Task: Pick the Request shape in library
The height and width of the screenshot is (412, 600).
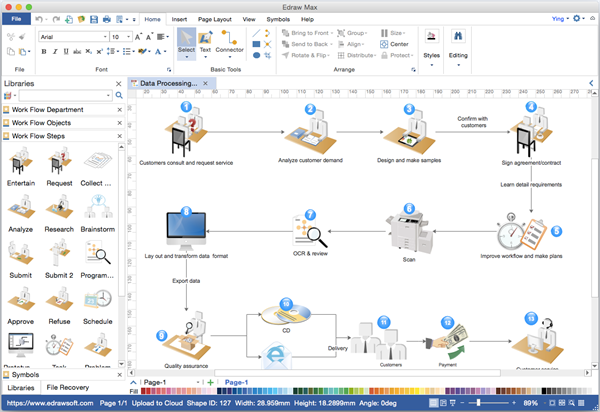Action: click(x=59, y=167)
